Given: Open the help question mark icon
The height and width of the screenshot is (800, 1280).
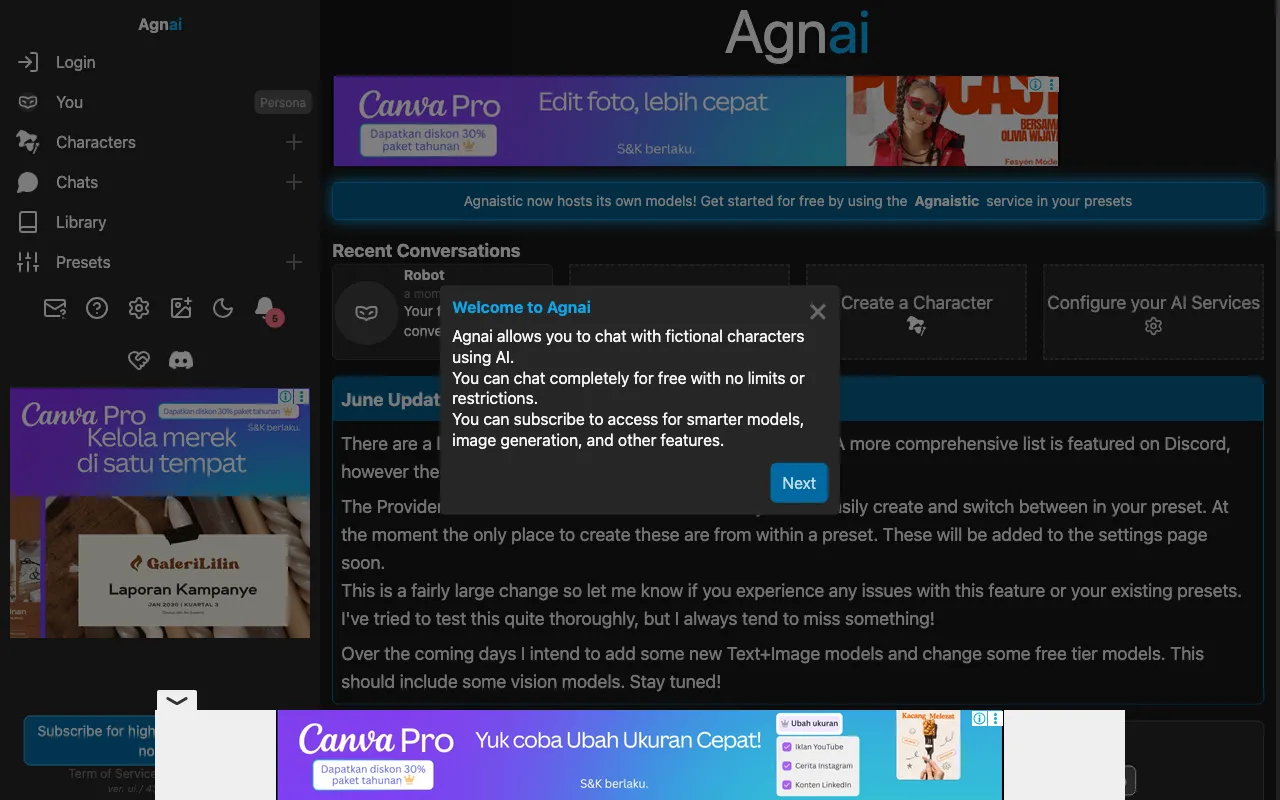Looking at the screenshot, I should pyautogui.click(x=97, y=308).
